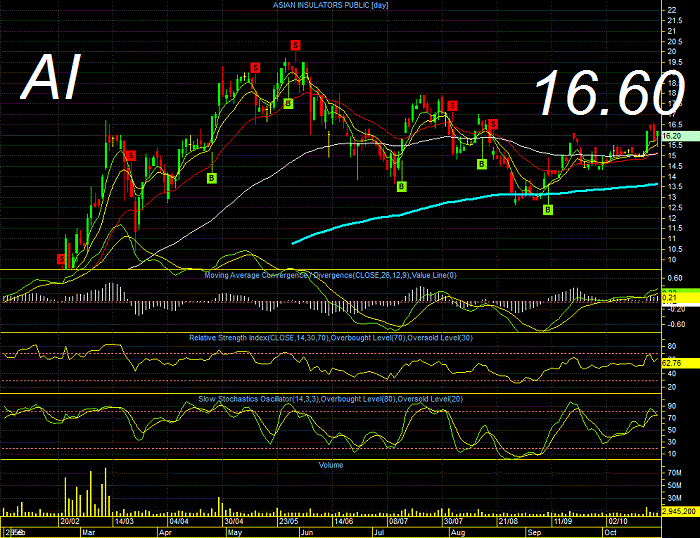Click the 14/06 date label
This screenshot has width=700, height=538.
click(344, 521)
